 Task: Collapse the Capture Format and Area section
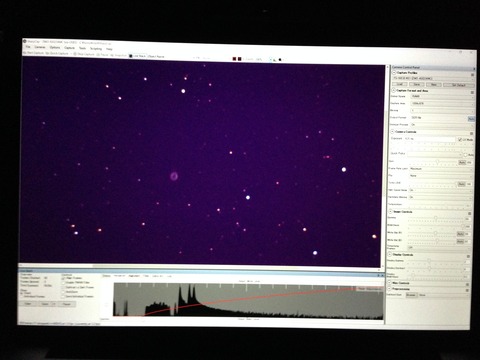tap(394, 90)
